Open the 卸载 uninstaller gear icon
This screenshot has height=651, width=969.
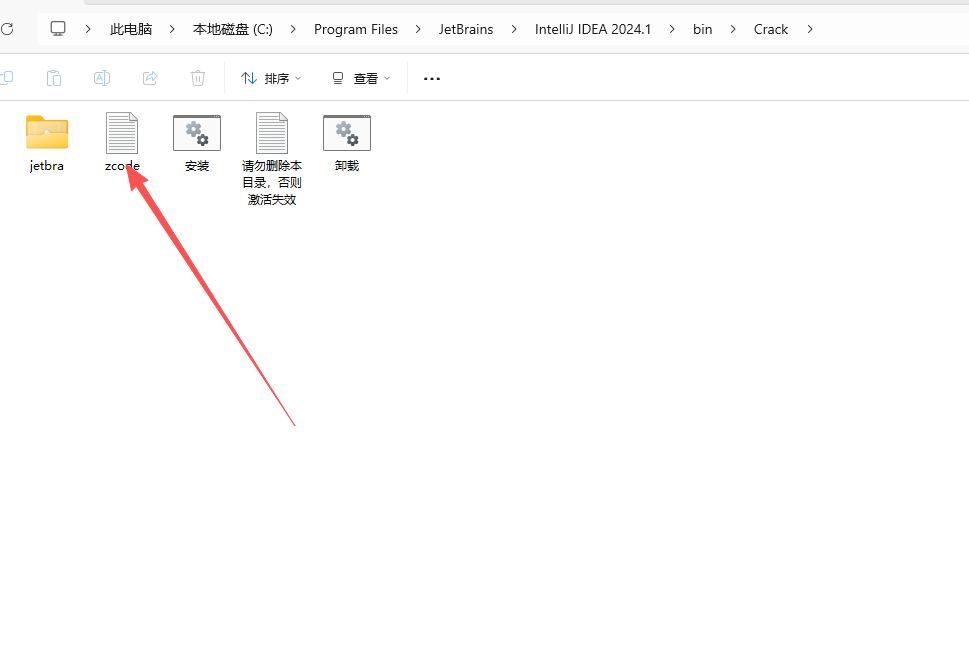pos(346,132)
